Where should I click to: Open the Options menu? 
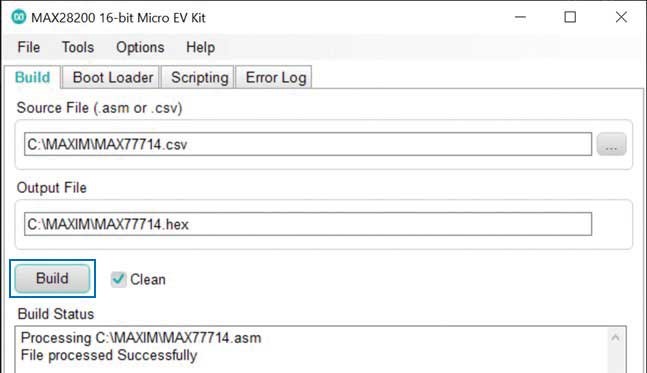coord(140,47)
